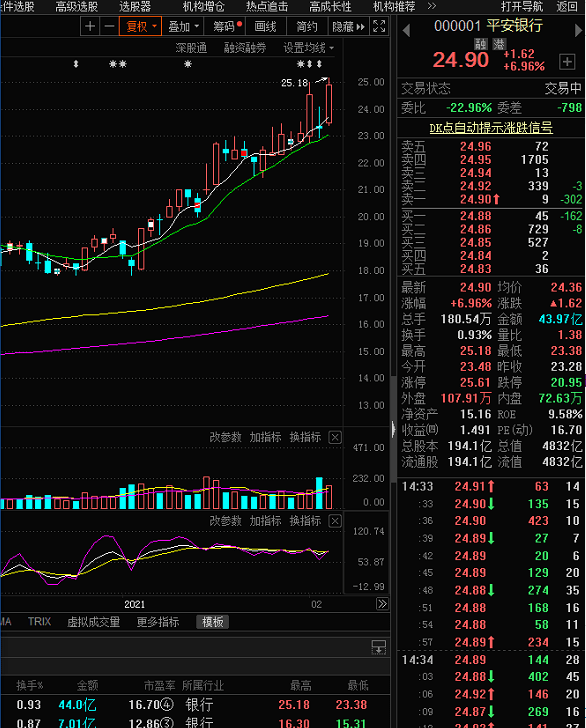Image resolution: width=586 pixels, height=728 pixels.
Task: Open DK点自动提示涨跌信号 link
Action: (x=491, y=128)
